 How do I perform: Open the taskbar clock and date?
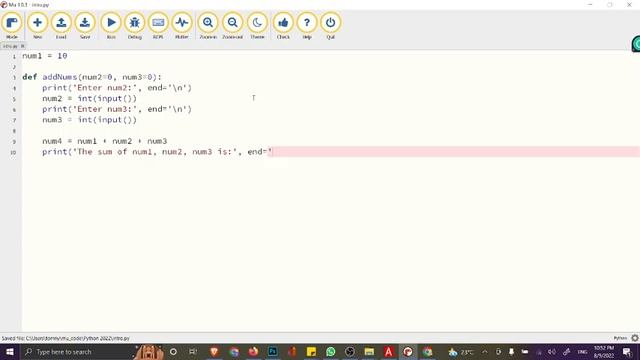point(604,351)
